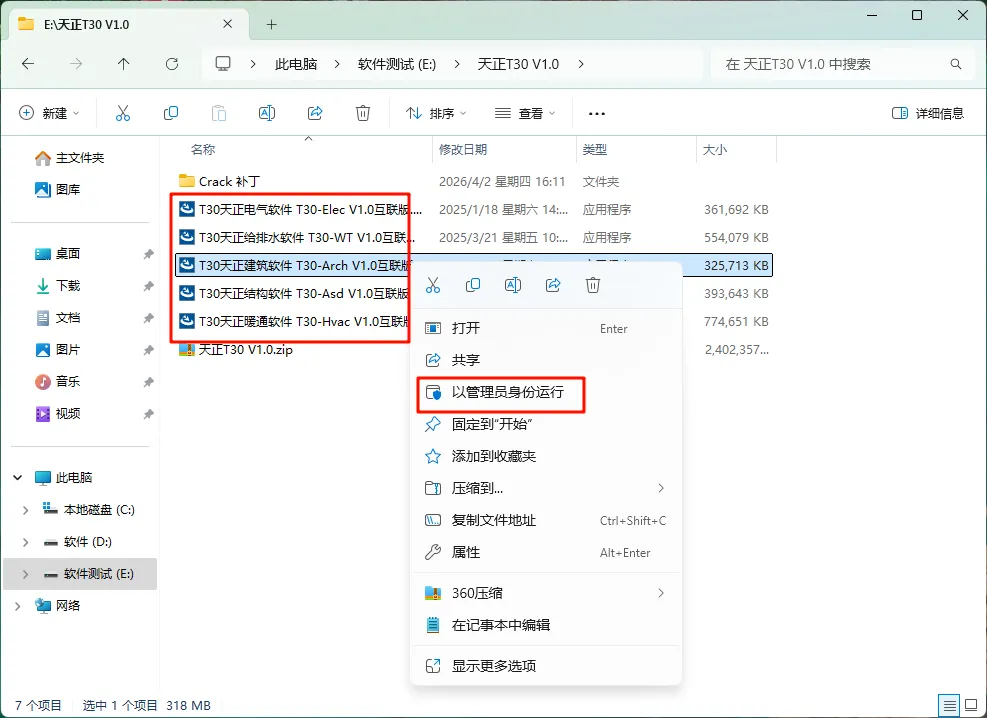Screen dimensions: 987x718
Task: Refresh the current folder view
Action: click(x=172, y=64)
